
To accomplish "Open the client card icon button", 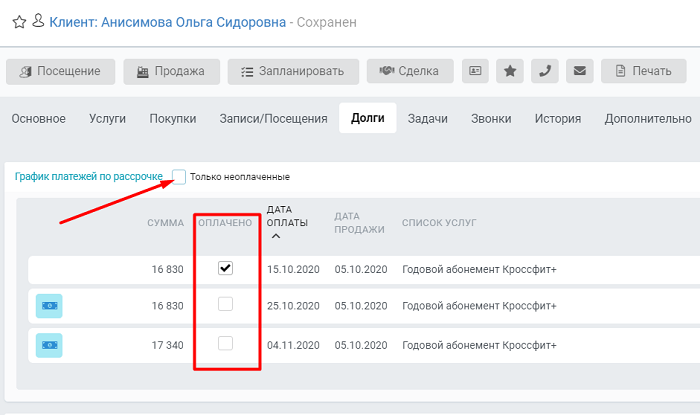I will point(475,71).
